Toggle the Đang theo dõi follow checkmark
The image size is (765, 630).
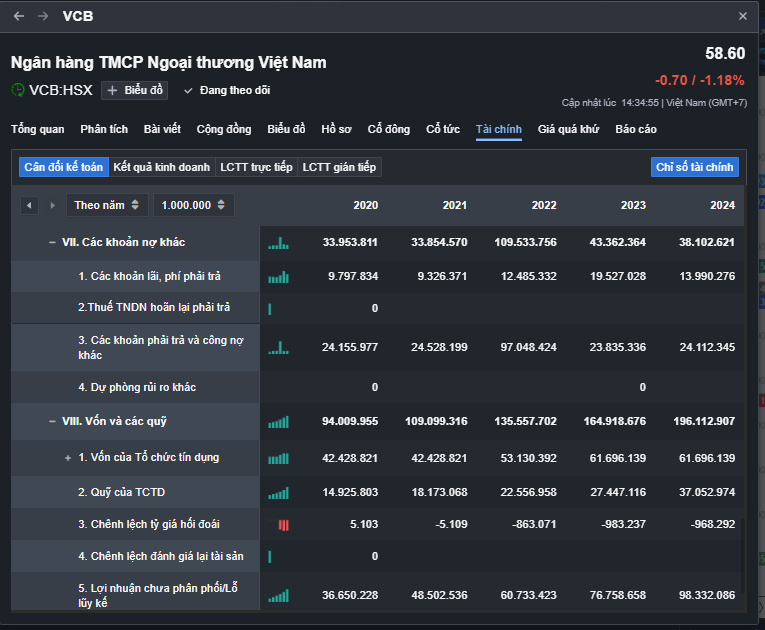(188, 90)
